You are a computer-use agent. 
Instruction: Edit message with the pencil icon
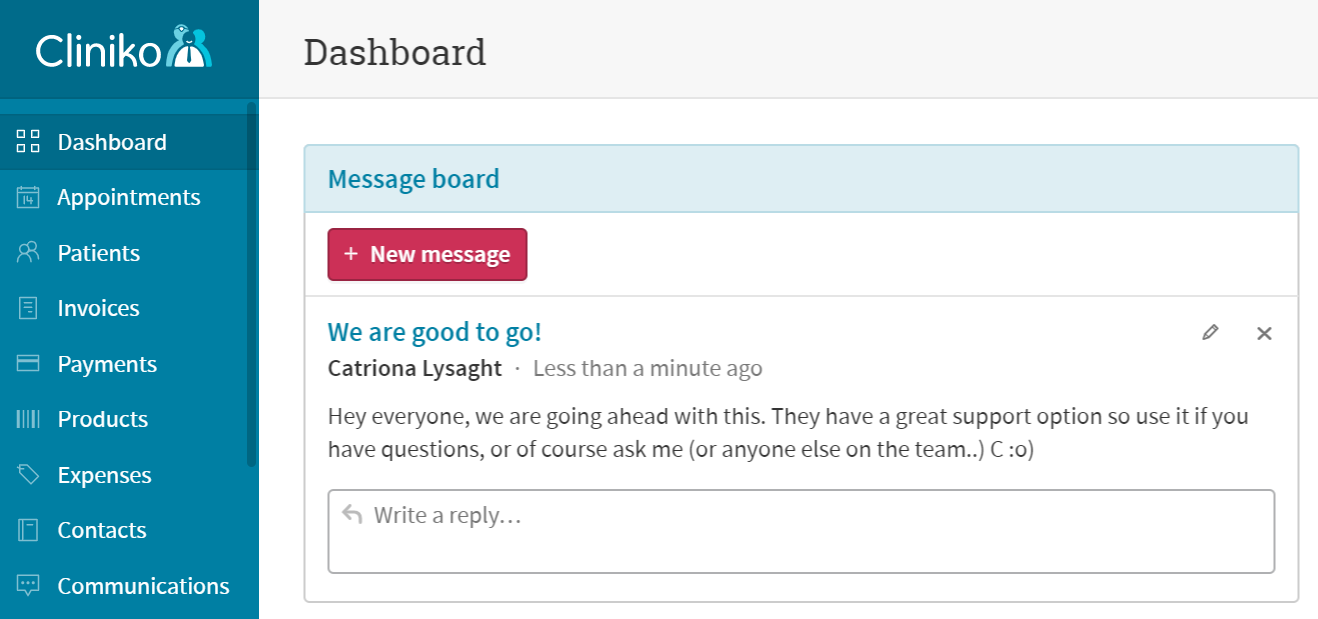point(1210,333)
